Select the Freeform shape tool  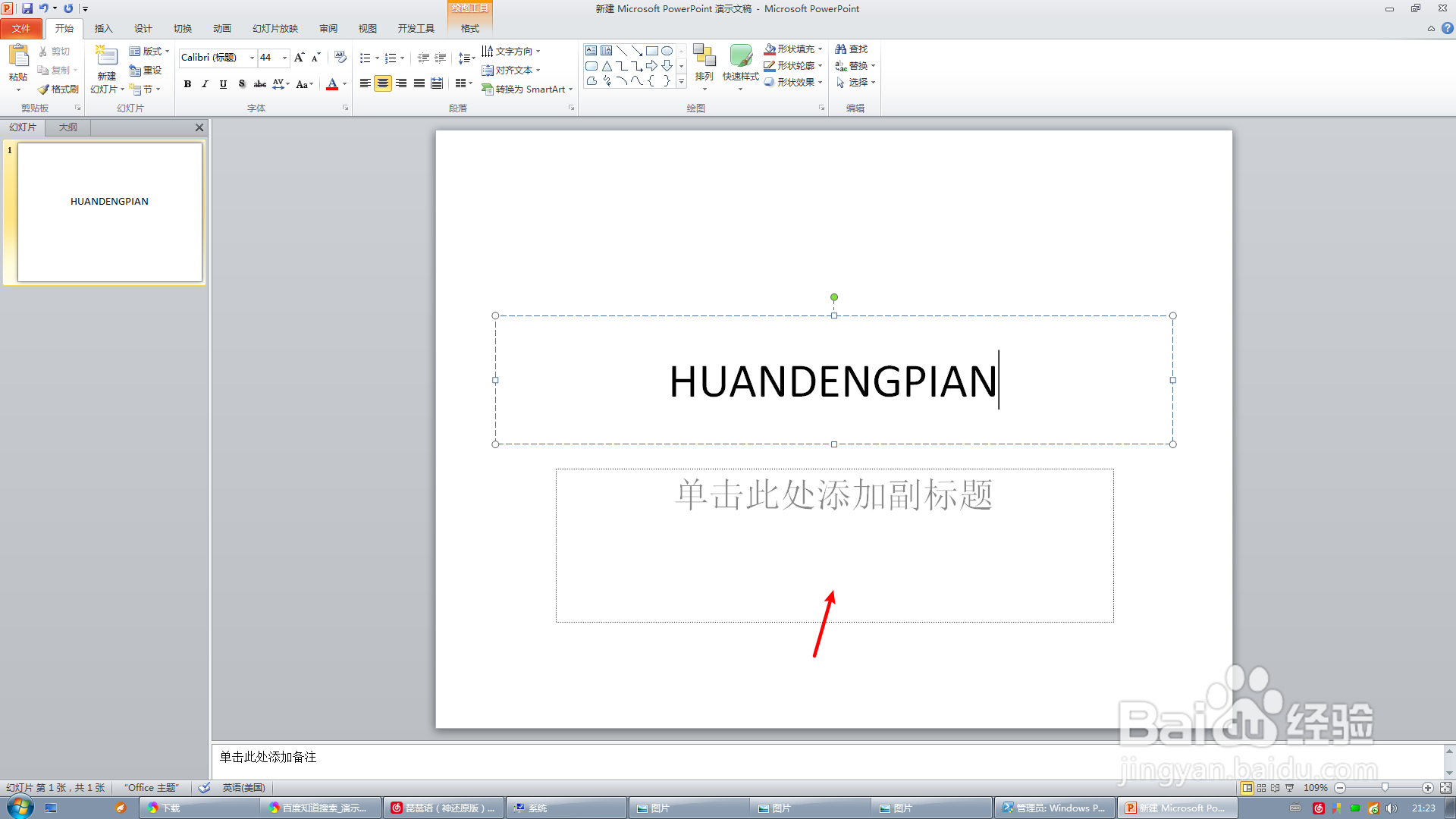coord(591,81)
